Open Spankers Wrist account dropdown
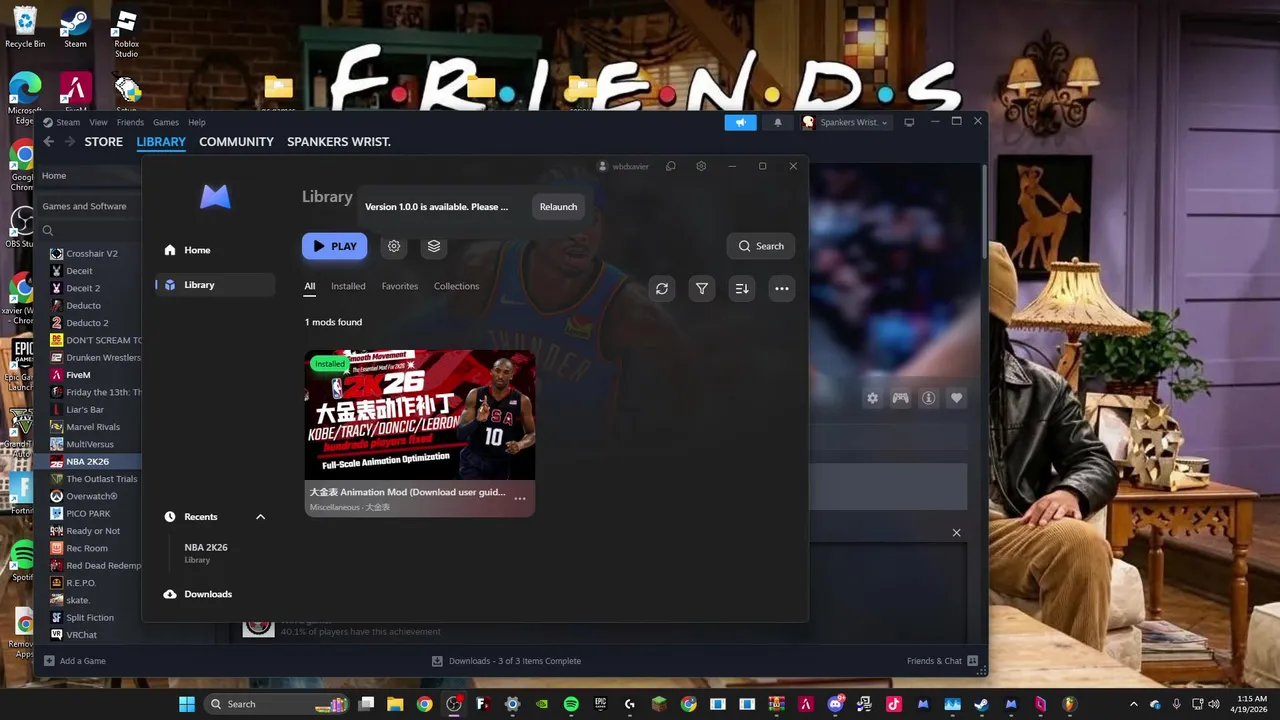1280x720 pixels. click(x=845, y=122)
